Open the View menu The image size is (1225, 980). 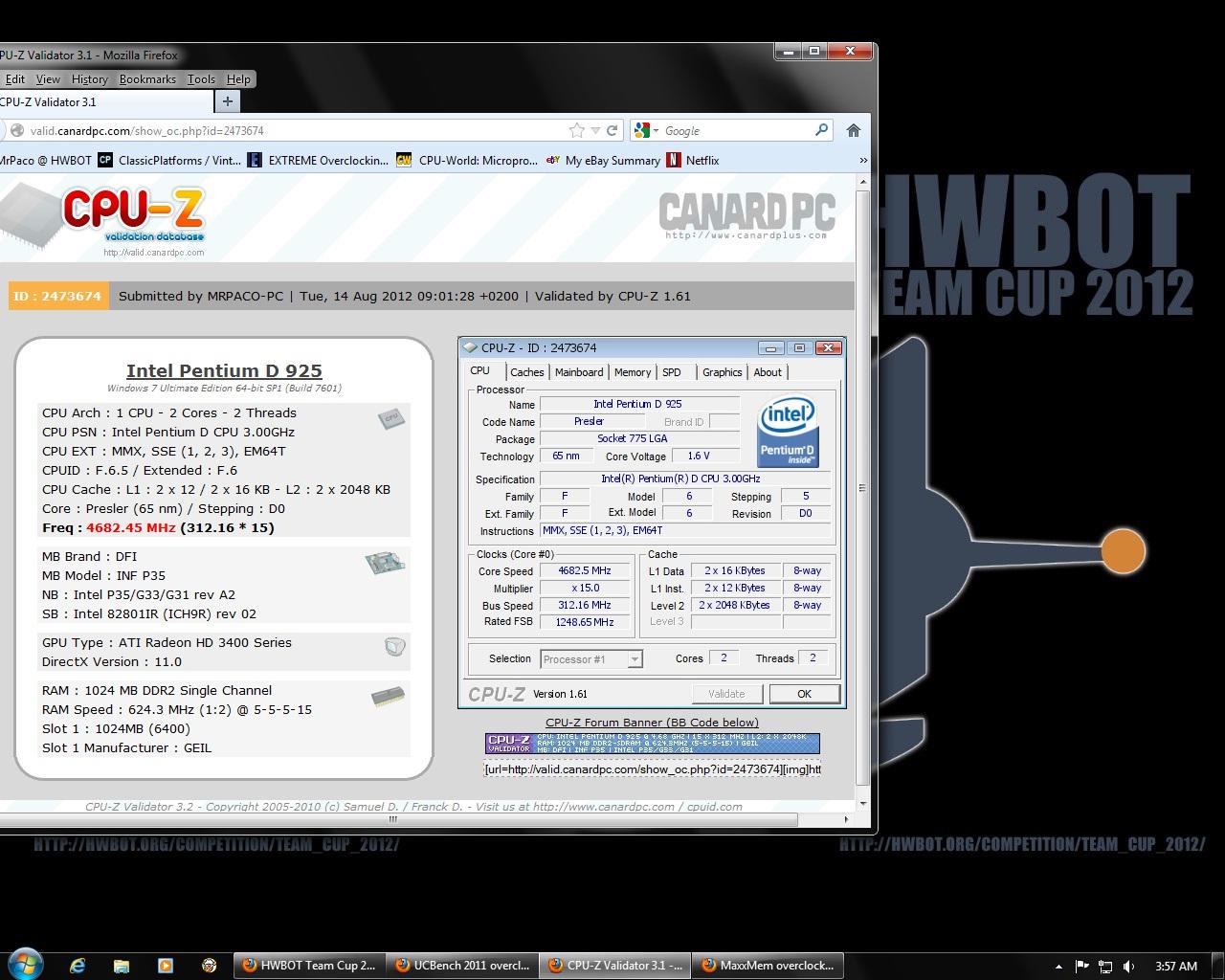click(48, 79)
